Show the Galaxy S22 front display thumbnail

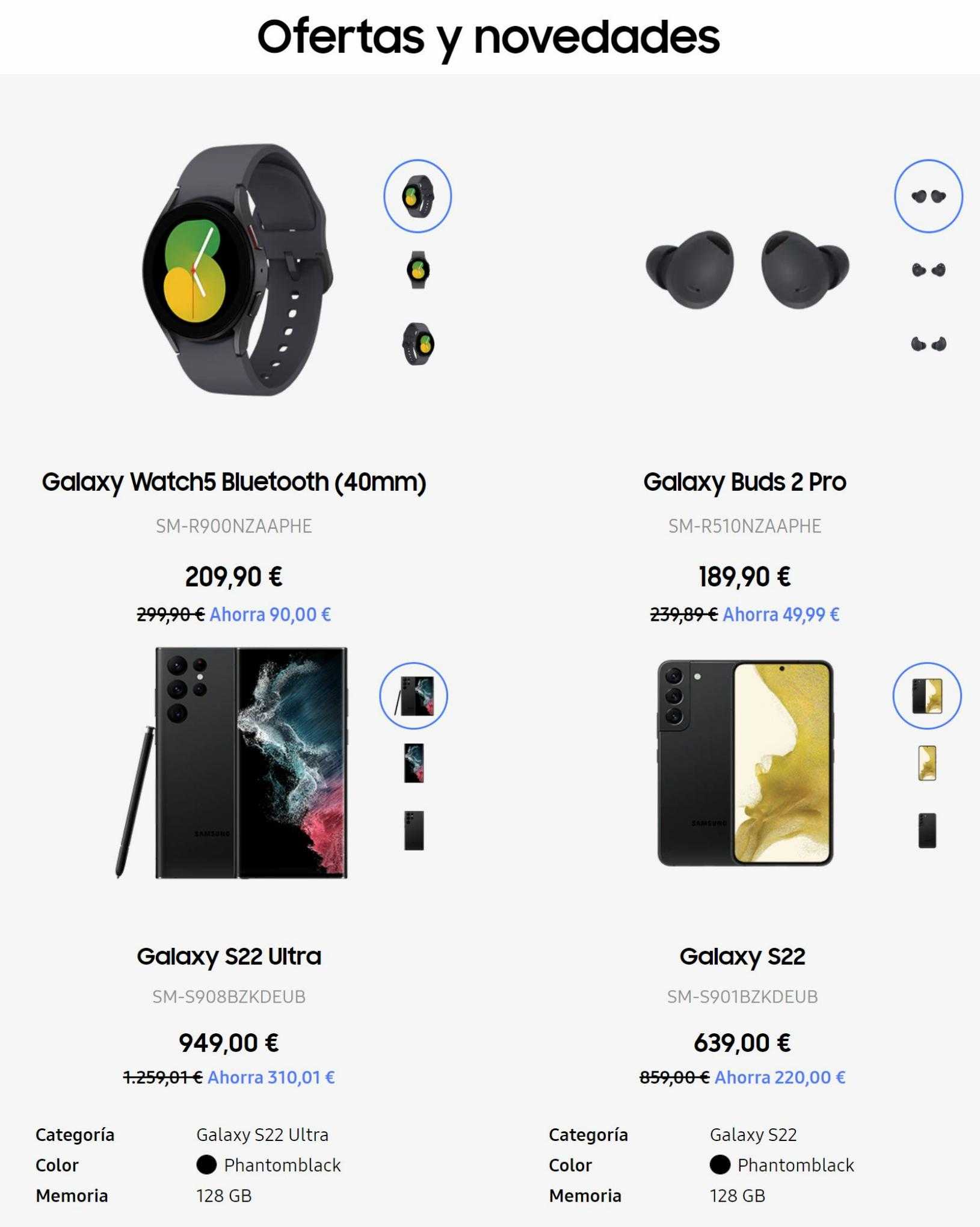click(927, 763)
